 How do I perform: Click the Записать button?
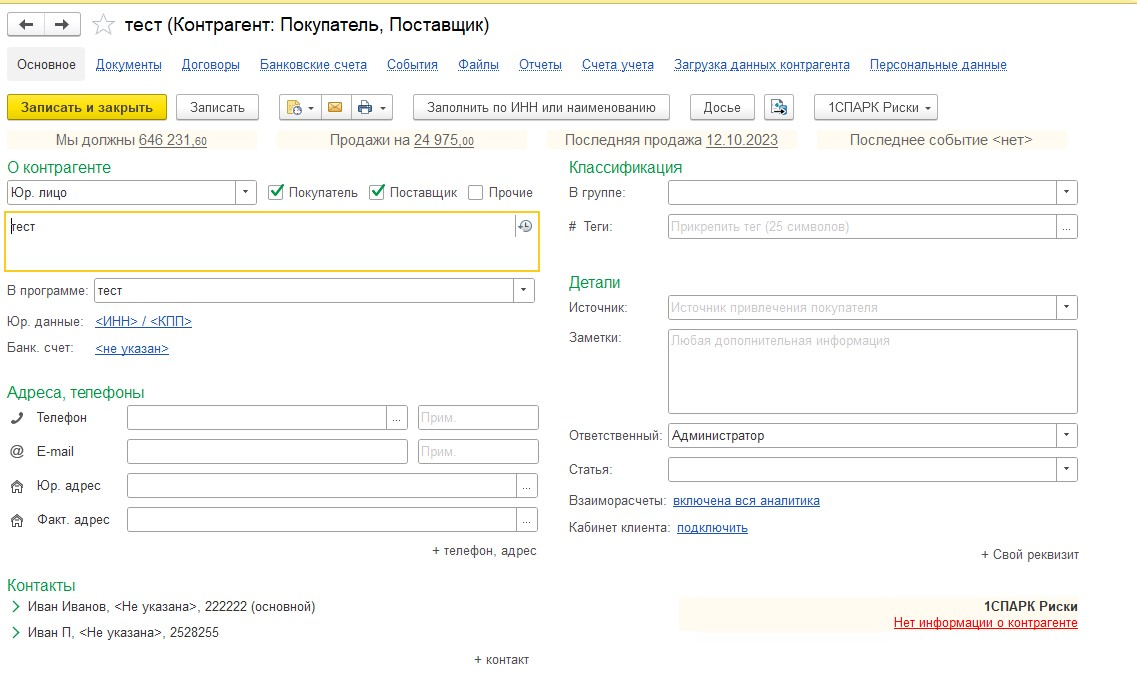pos(218,107)
